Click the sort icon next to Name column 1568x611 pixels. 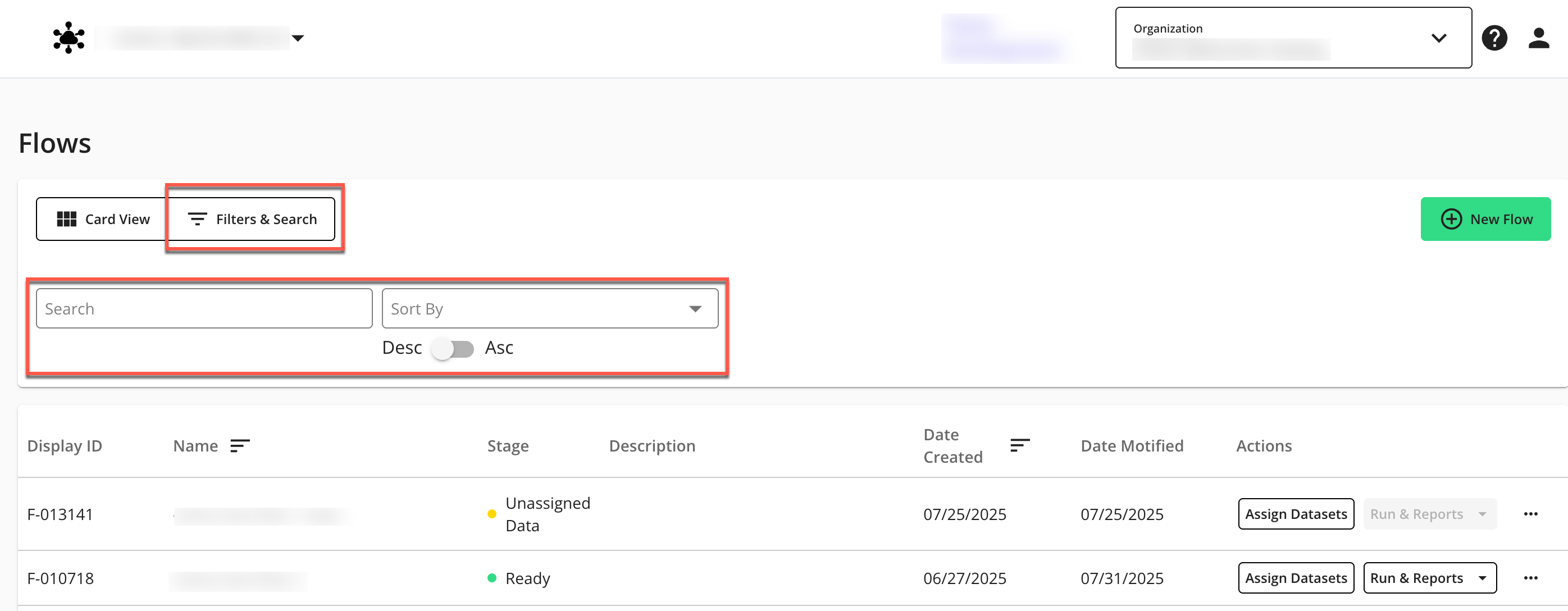(240, 446)
